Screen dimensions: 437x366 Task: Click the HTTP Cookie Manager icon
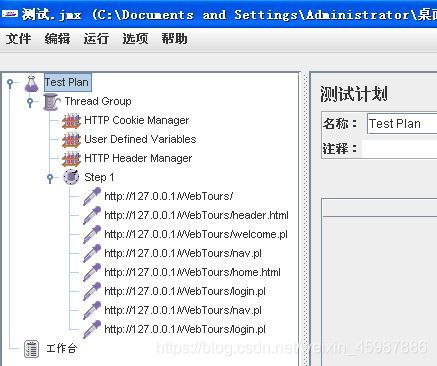pos(71,121)
